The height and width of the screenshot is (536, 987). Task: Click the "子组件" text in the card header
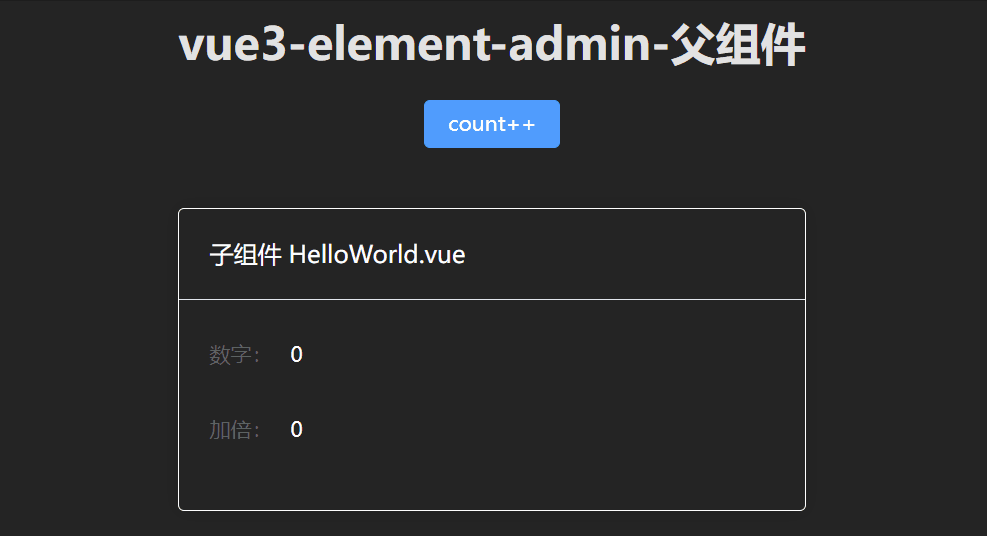(245, 255)
